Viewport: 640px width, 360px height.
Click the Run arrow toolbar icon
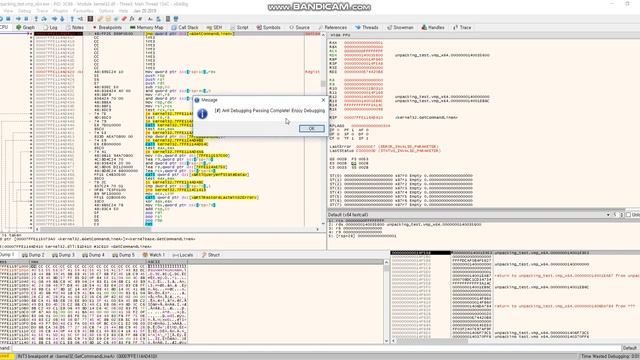pos(18,19)
